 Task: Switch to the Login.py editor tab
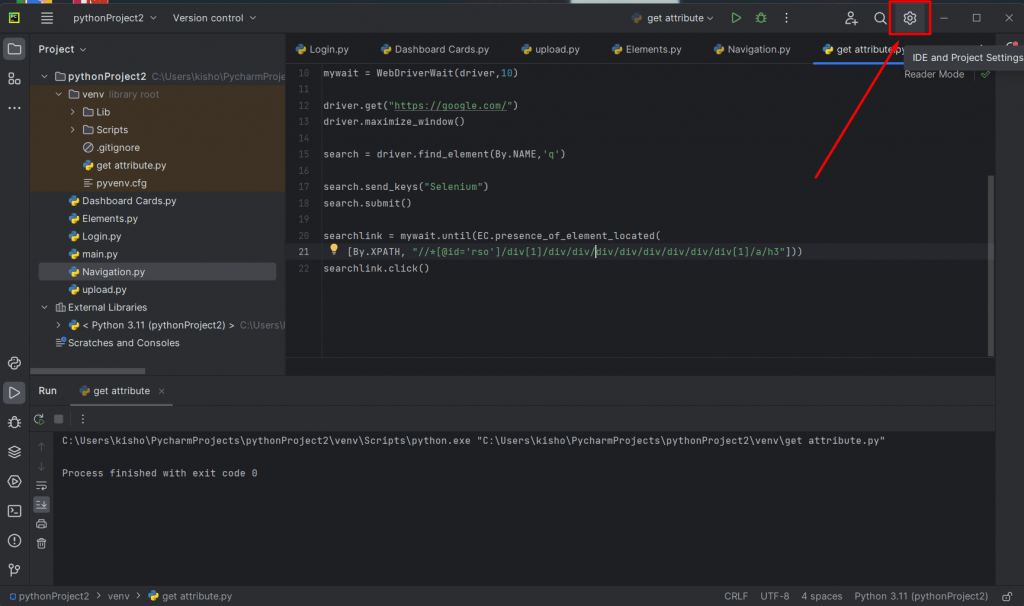point(327,49)
